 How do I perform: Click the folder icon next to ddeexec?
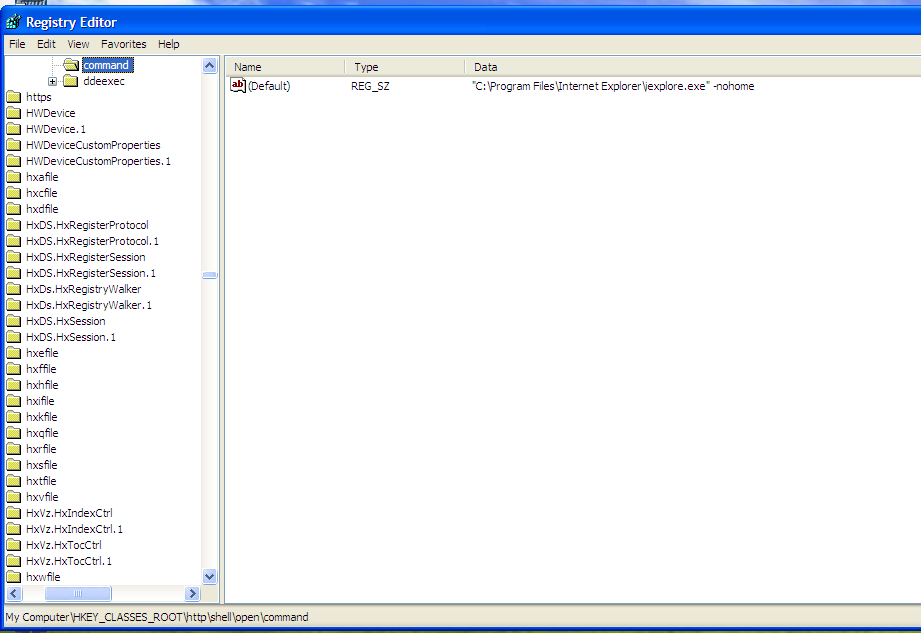coord(70,81)
